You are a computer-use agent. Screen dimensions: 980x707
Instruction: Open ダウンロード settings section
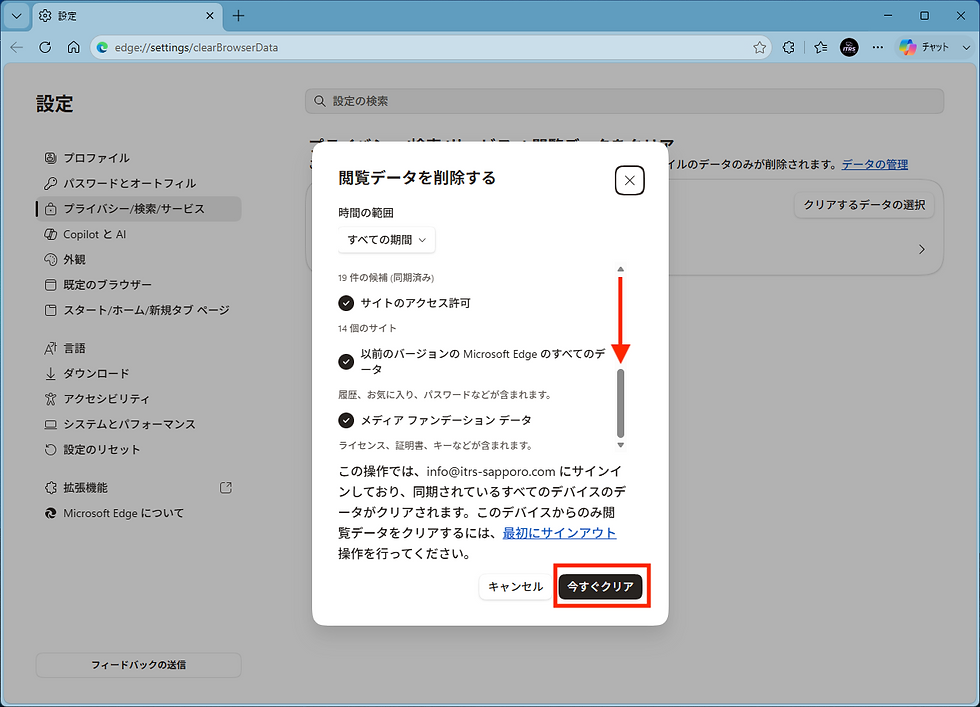(x=138, y=374)
